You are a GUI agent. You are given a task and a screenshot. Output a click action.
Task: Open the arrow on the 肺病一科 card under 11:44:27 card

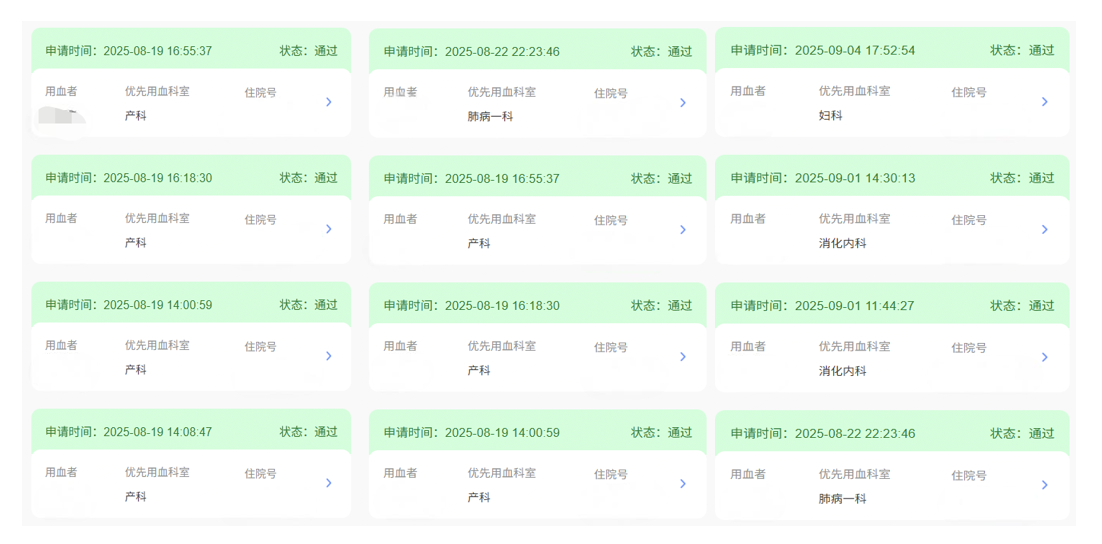click(1044, 485)
